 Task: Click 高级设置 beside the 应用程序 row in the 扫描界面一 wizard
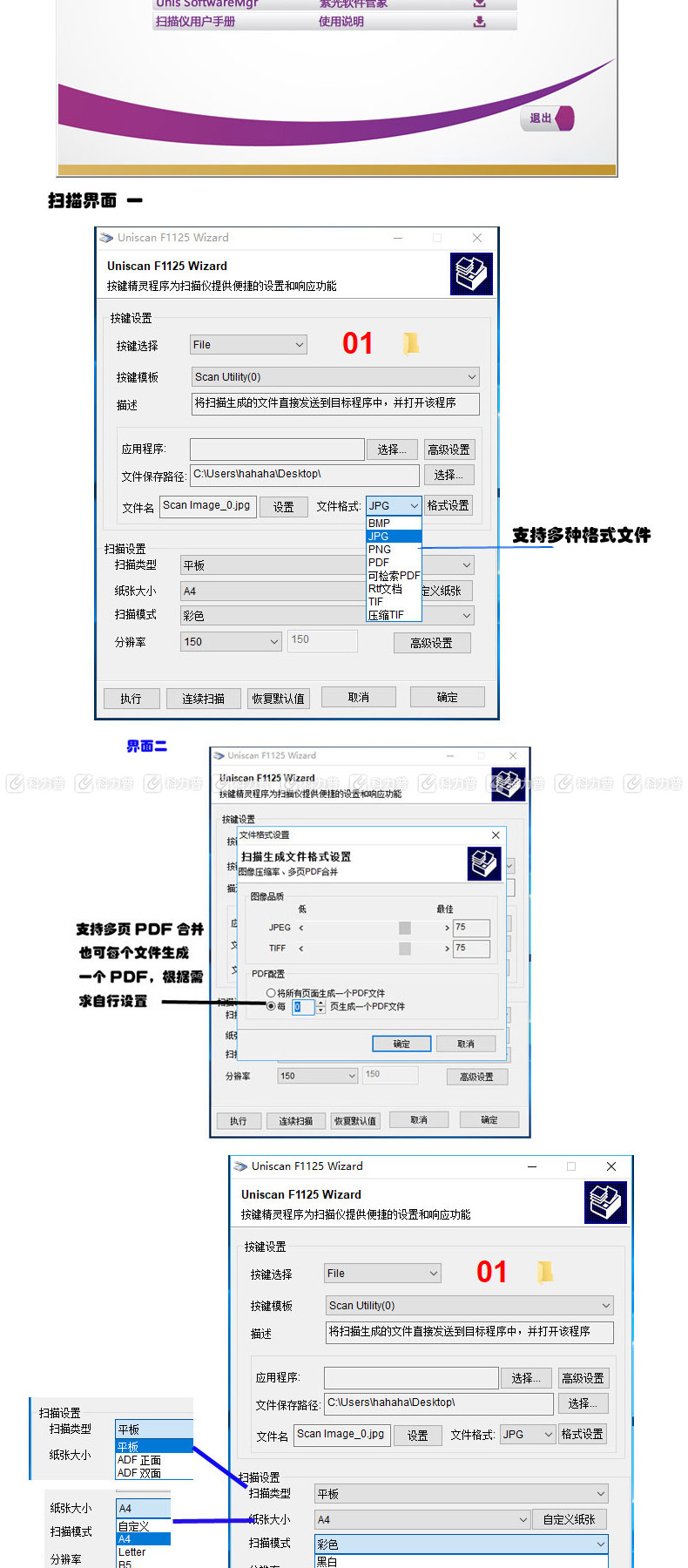[x=449, y=449]
